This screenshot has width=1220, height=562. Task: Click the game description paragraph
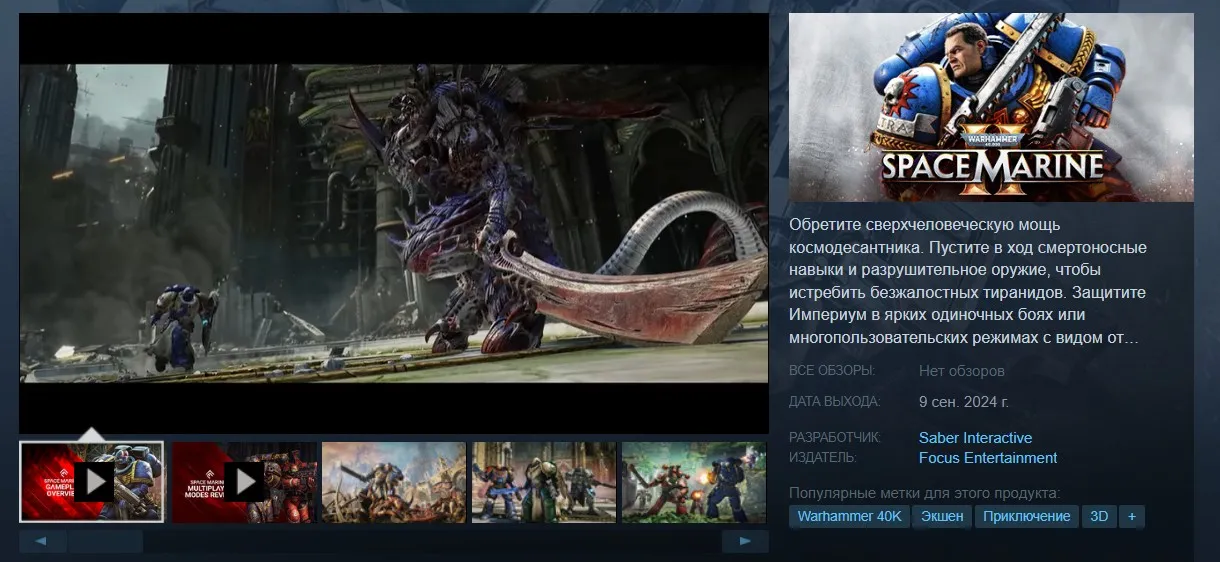pos(968,281)
